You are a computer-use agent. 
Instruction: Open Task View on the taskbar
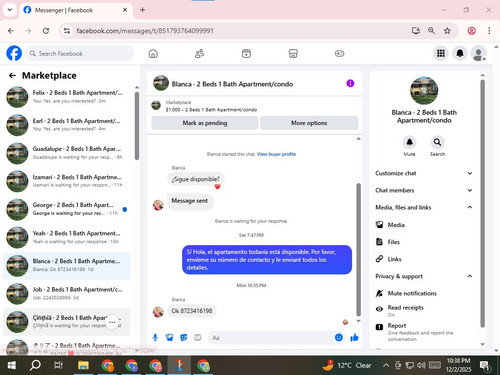58,365
